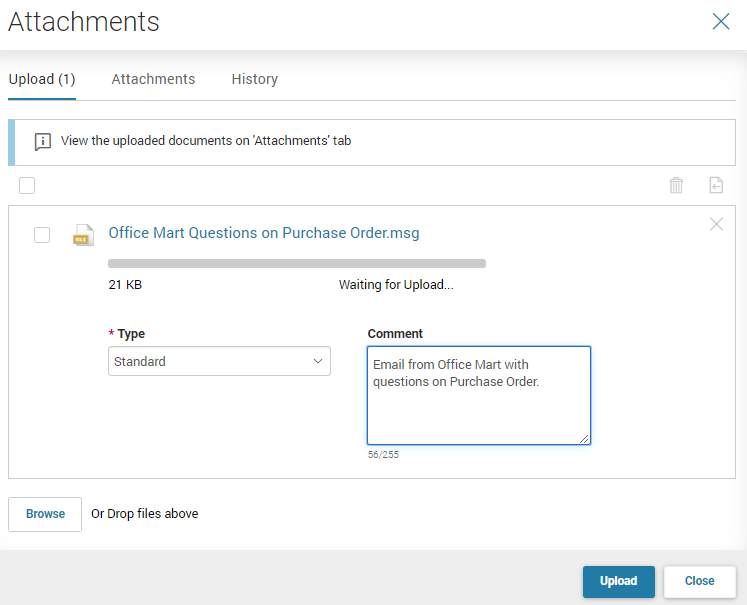Remove the file with the X icon
Screen dimensions: 747x605
tap(717, 224)
